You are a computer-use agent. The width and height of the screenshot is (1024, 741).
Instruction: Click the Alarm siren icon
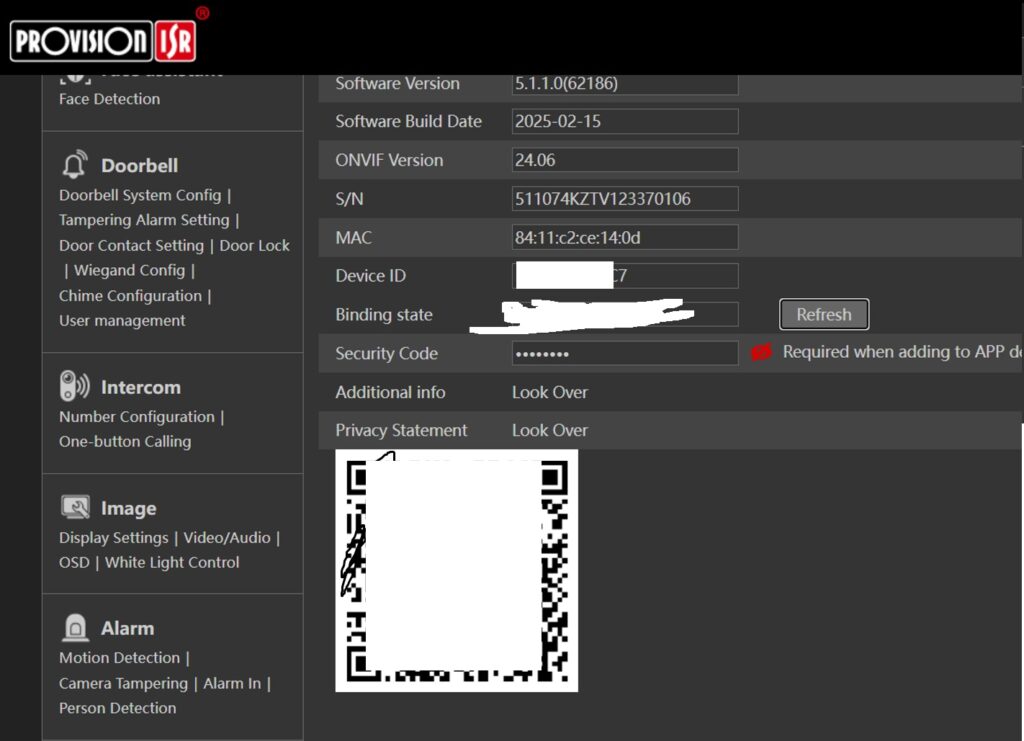pos(74,628)
